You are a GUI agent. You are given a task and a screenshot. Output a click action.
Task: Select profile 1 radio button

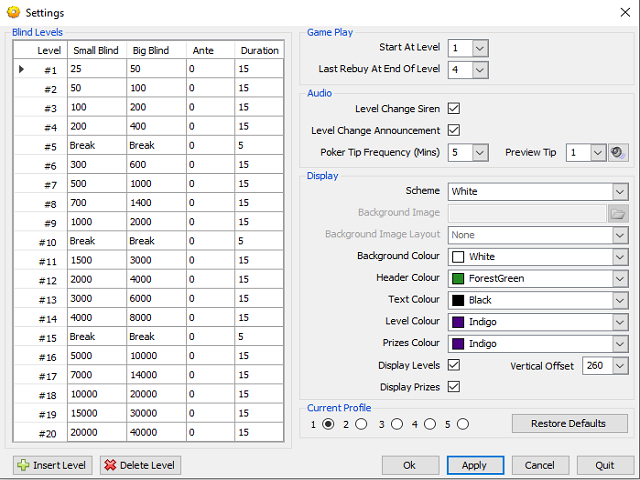point(328,424)
